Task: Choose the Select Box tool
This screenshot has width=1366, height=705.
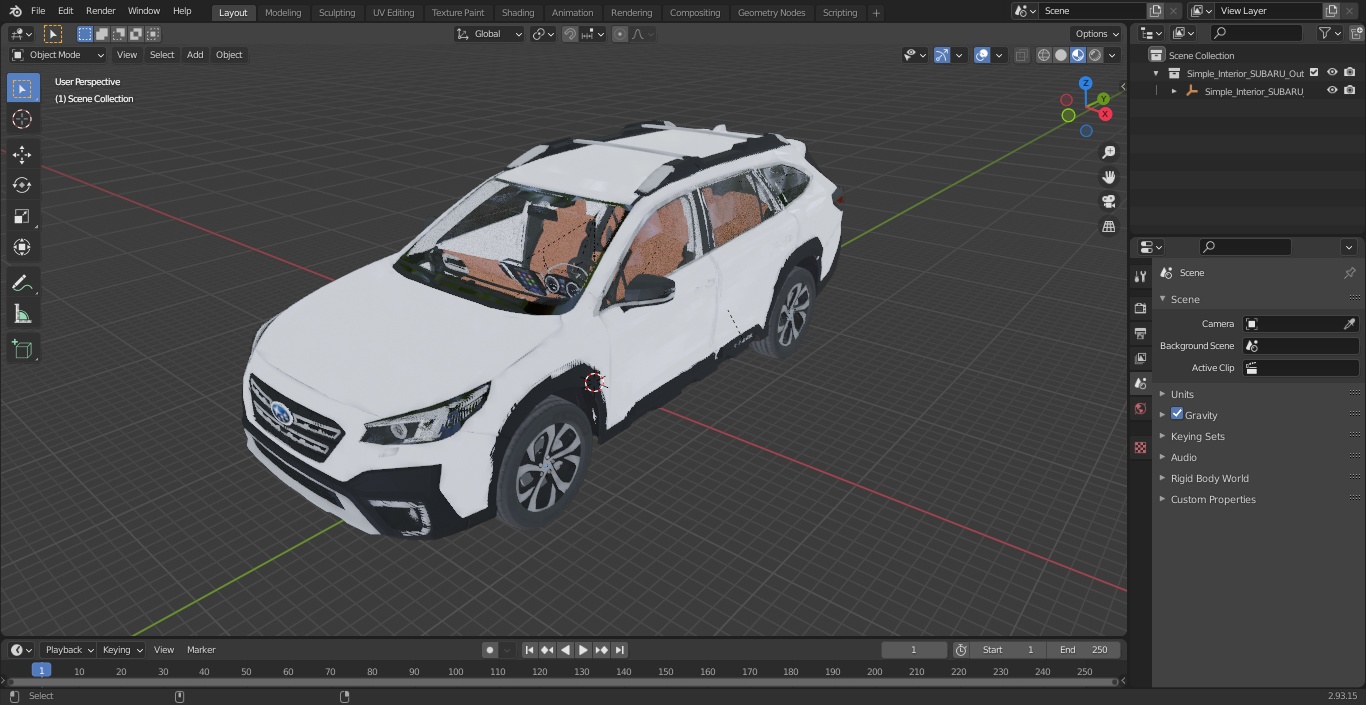Action: (22, 88)
